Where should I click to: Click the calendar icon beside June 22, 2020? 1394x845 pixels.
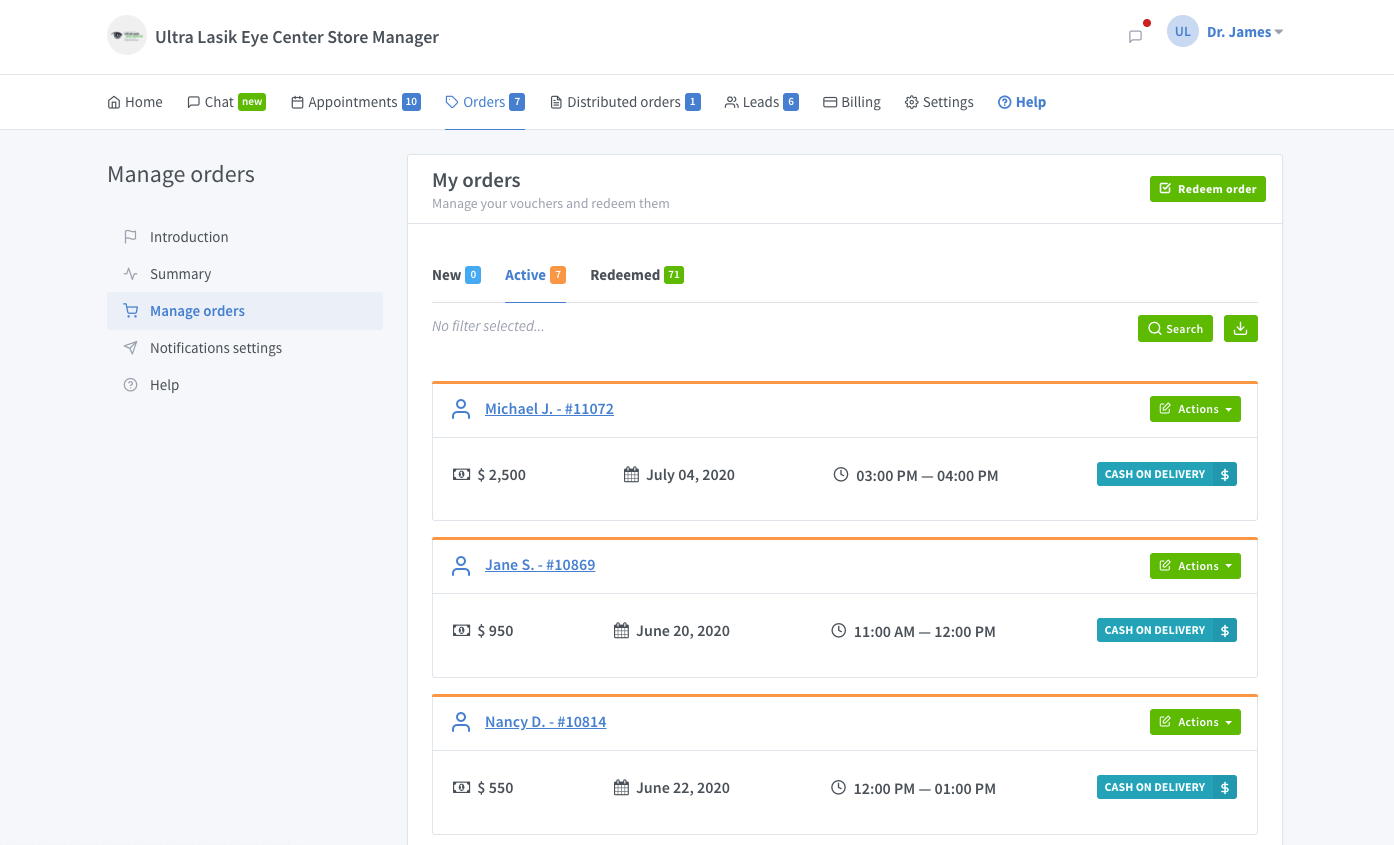coord(621,788)
